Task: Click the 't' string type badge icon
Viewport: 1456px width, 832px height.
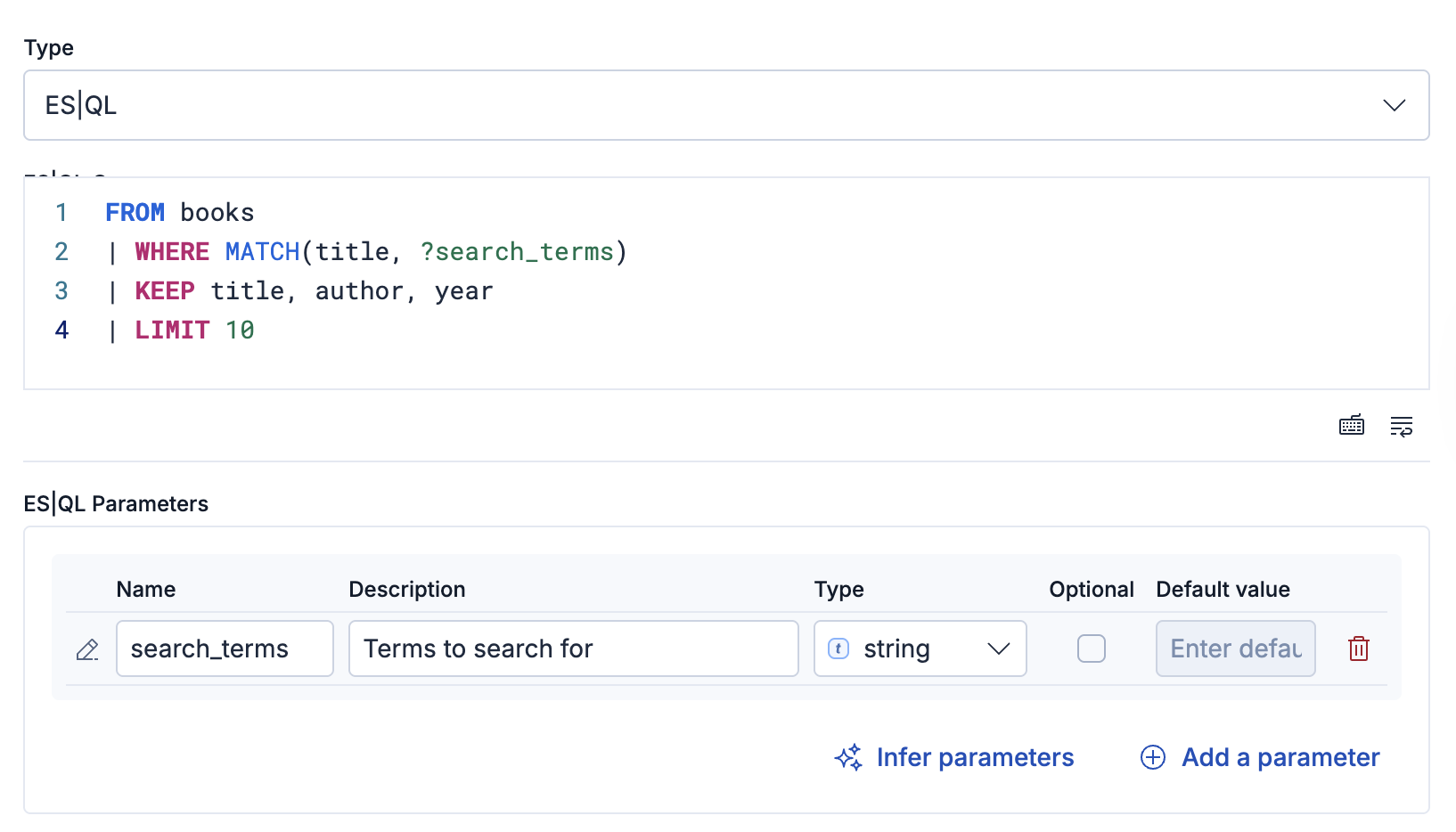Action: [838, 648]
